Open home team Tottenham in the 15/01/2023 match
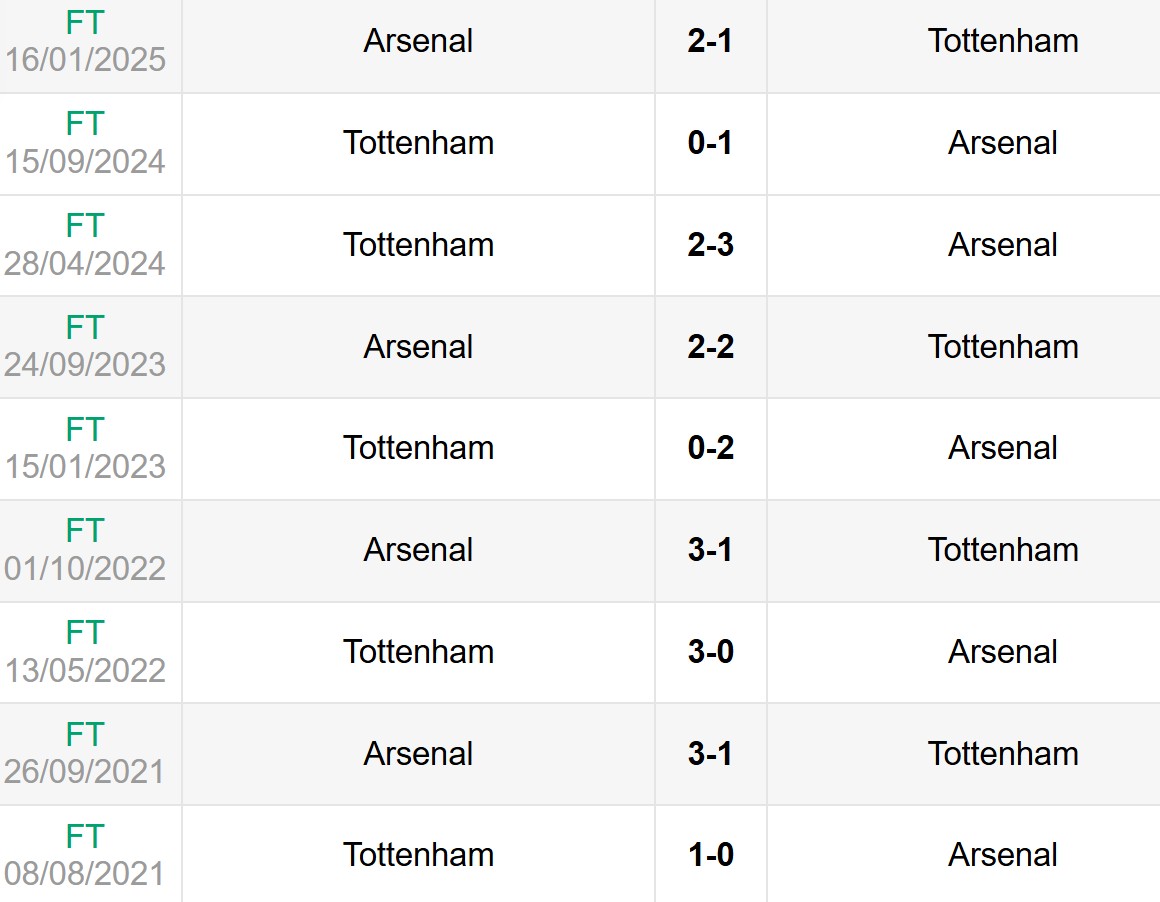Viewport: 1160px width, 902px height. point(418,448)
